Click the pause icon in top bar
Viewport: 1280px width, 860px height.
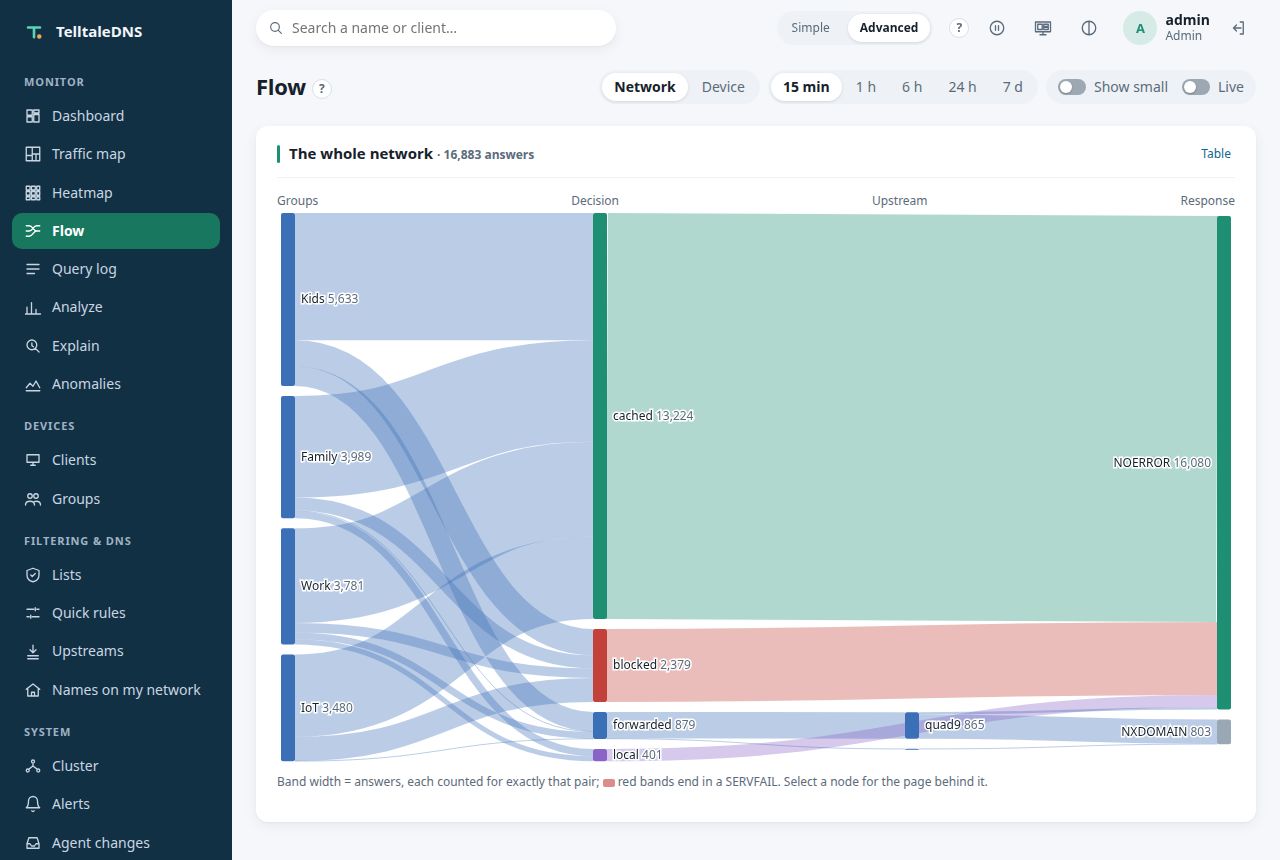pos(997,28)
